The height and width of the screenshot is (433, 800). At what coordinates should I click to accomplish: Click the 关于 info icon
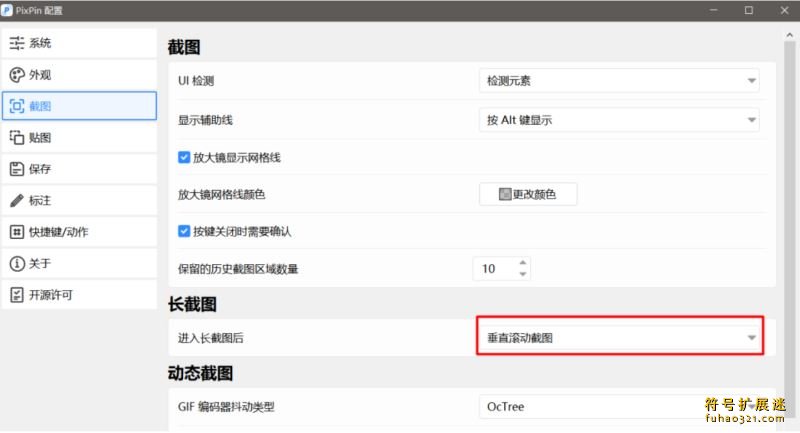tap(17, 263)
